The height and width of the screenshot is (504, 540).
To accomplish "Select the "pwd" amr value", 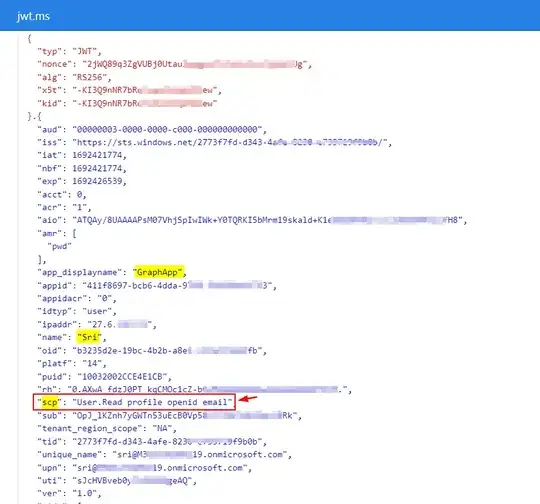I will (60, 246).
